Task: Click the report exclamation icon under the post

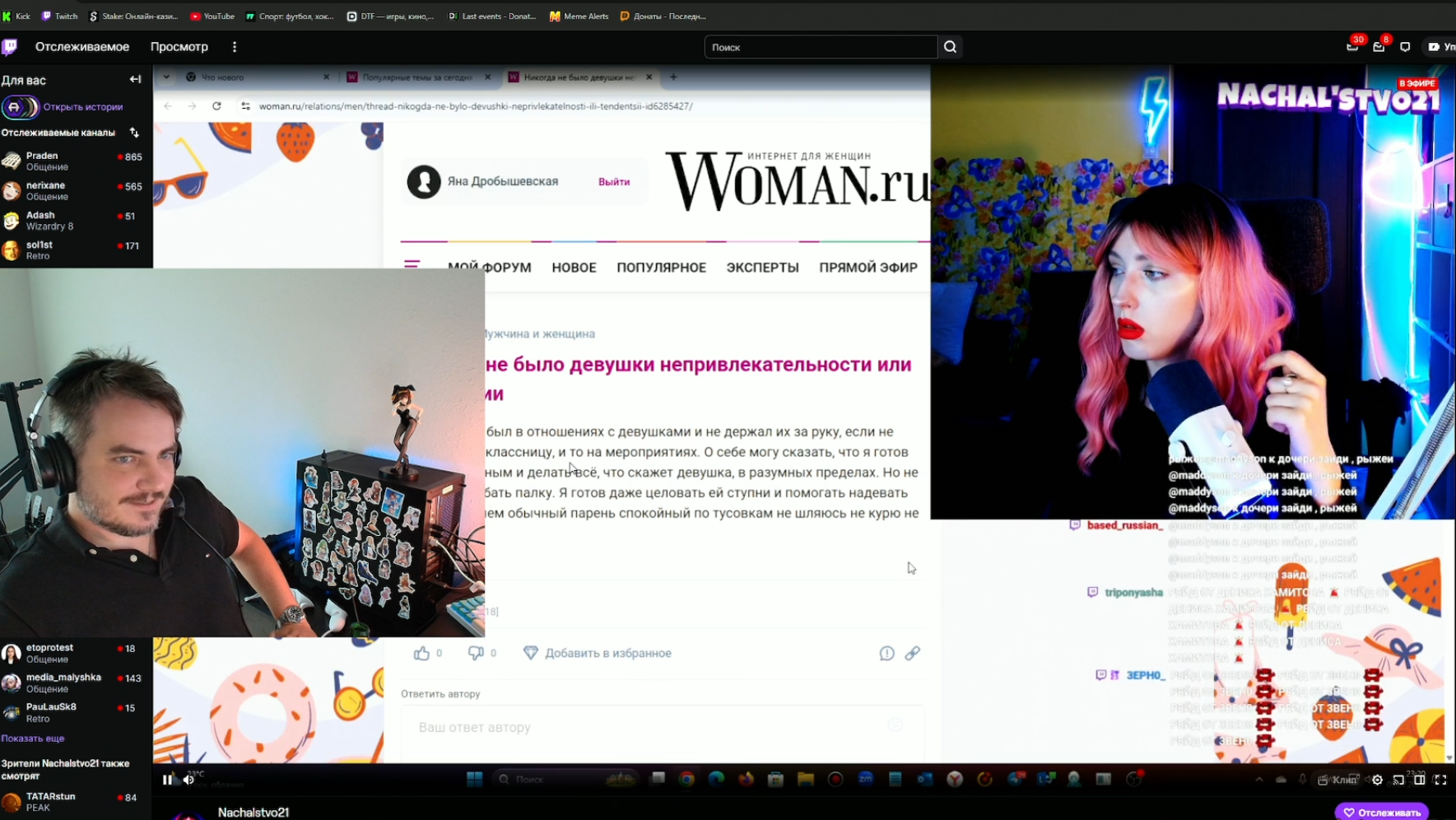Action: click(886, 653)
